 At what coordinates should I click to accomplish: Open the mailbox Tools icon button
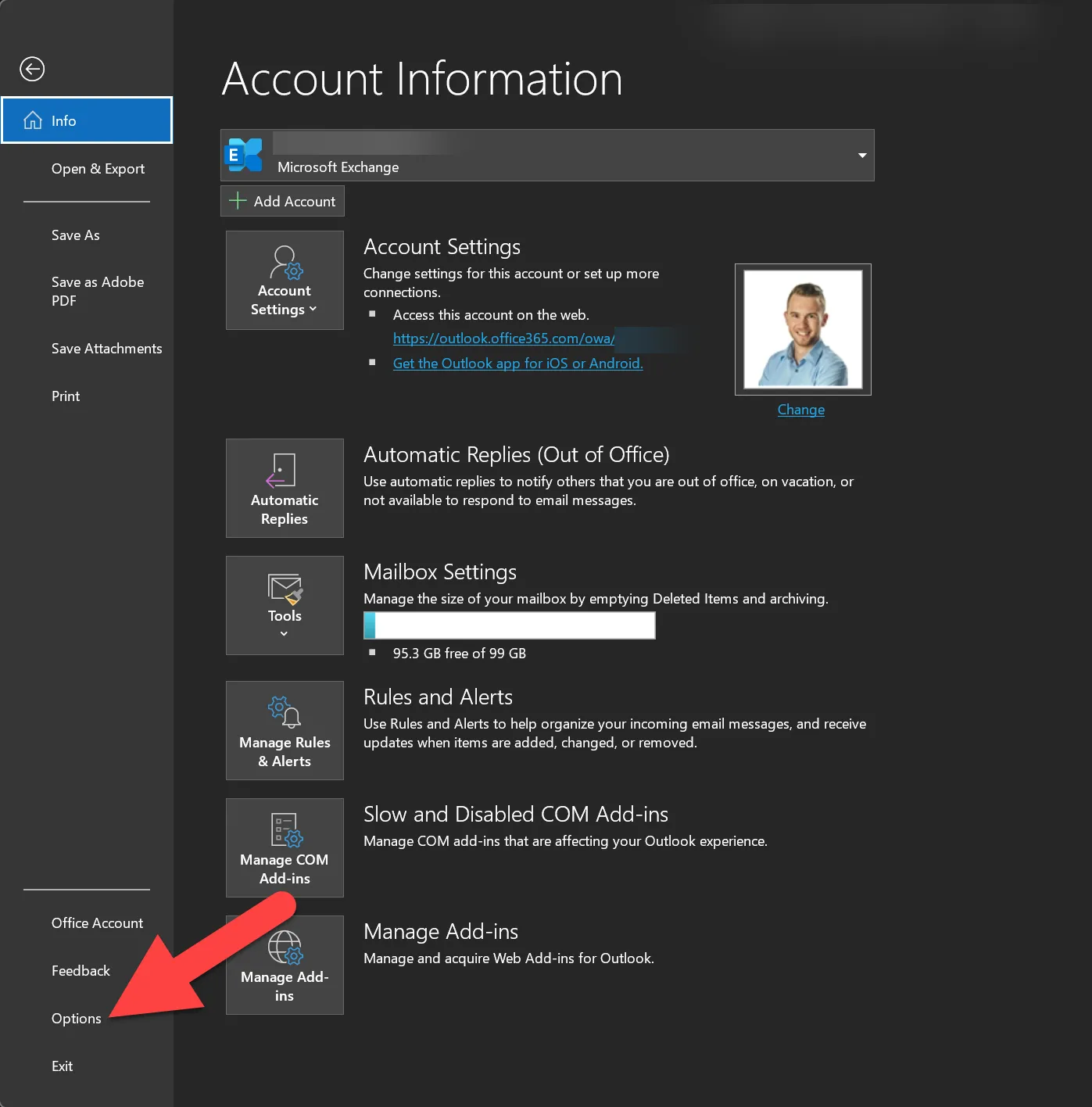coord(285,605)
